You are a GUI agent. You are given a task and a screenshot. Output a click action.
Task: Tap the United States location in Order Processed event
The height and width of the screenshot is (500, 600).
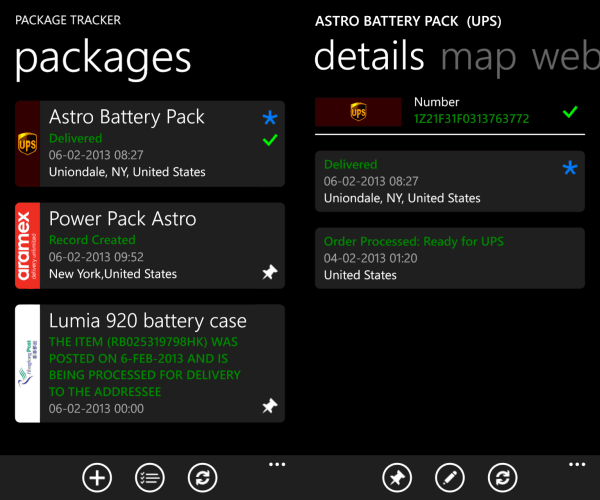[360, 275]
